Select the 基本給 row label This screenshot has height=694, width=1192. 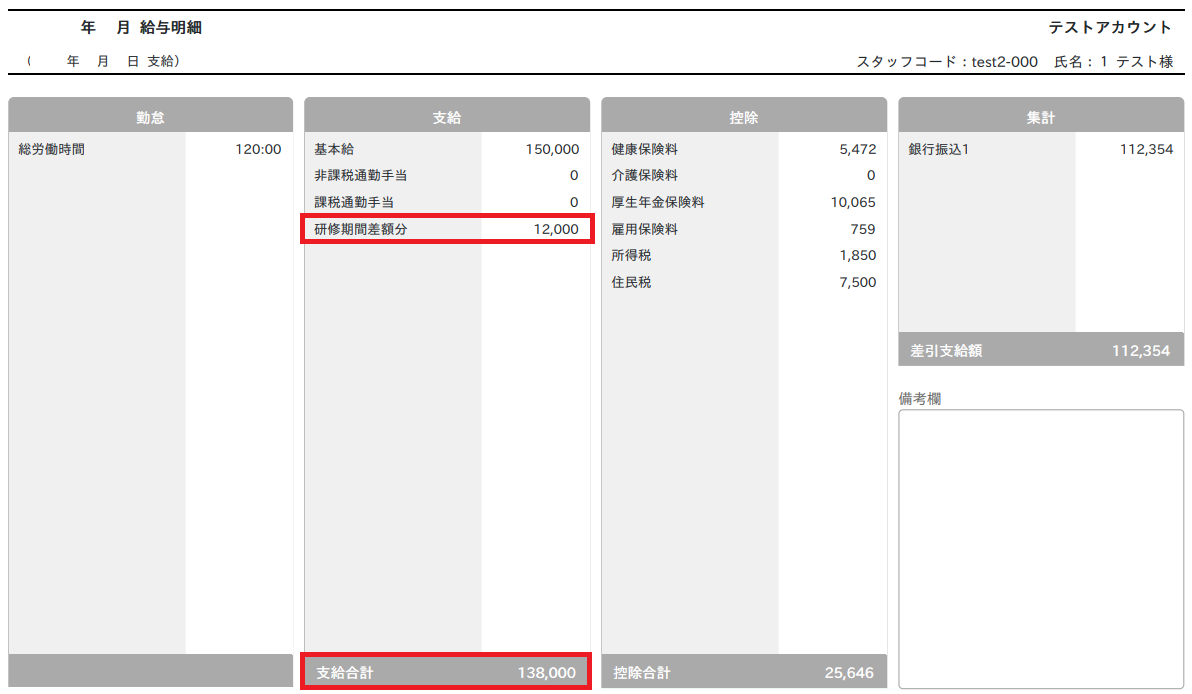coord(334,149)
